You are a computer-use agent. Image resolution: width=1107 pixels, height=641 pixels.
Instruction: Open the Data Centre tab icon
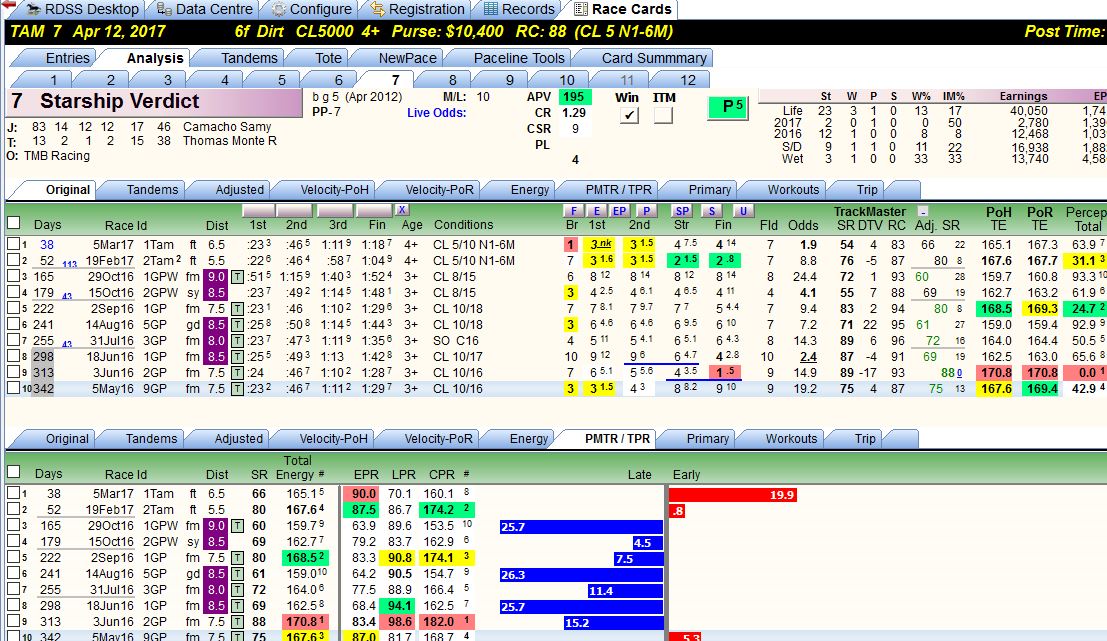(x=164, y=9)
